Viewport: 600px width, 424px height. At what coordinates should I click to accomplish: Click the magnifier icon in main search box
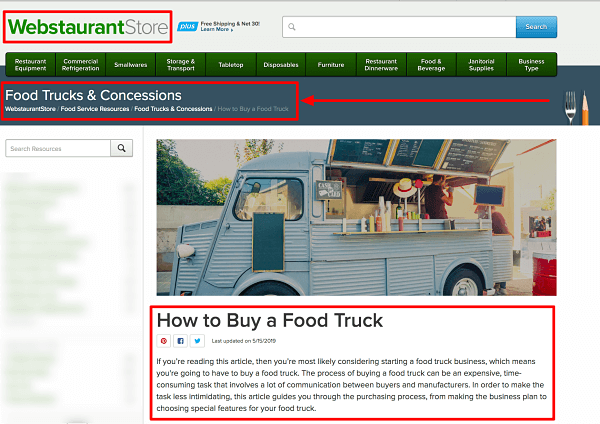(292, 27)
